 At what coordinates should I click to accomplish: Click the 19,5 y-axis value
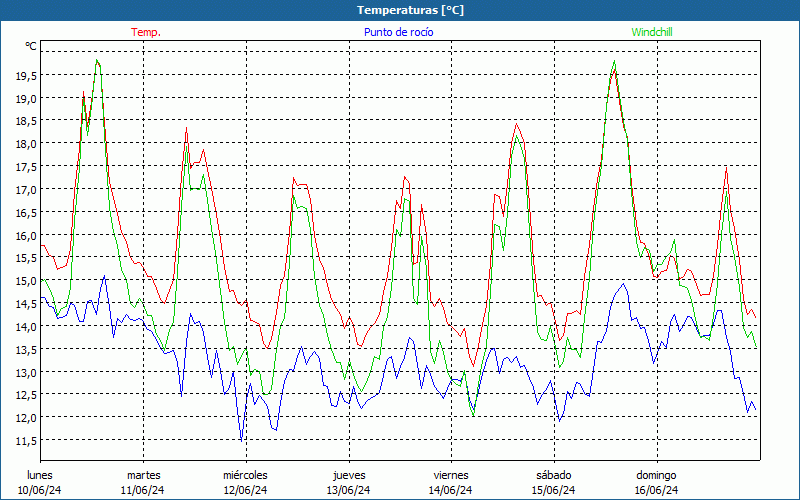(x=25, y=76)
